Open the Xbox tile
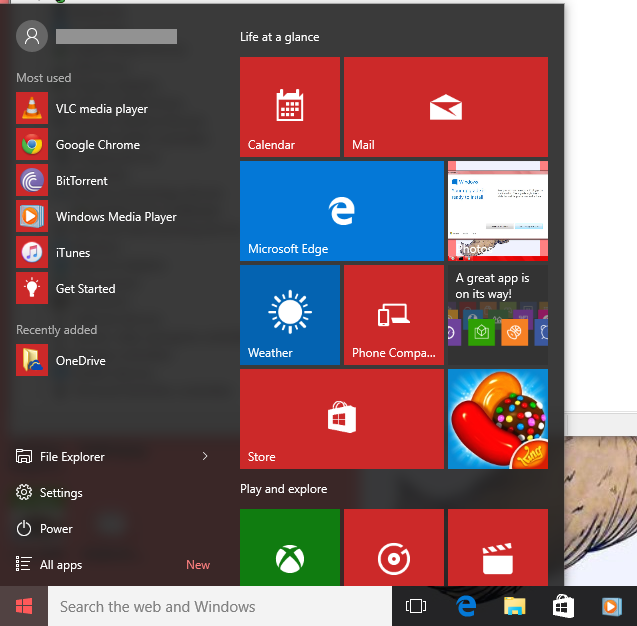The height and width of the screenshot is (626, 637). pyautogui.click(x=290, y=547)
